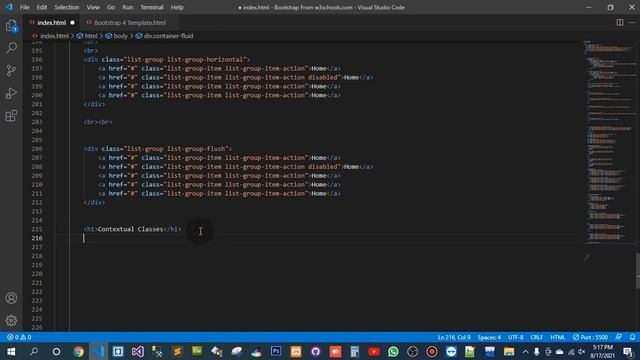Click the closing div tag on line 212
The image size is (640, 360).
click(94, 202)
